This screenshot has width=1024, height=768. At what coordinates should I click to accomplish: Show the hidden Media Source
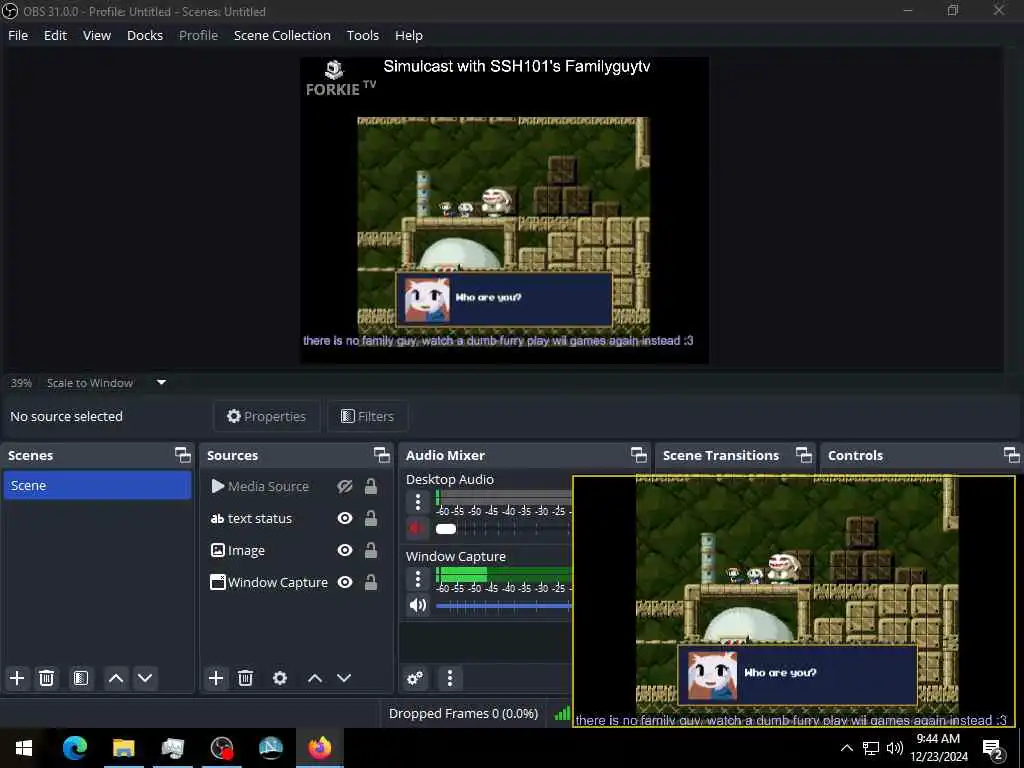[x=345, y=487]
